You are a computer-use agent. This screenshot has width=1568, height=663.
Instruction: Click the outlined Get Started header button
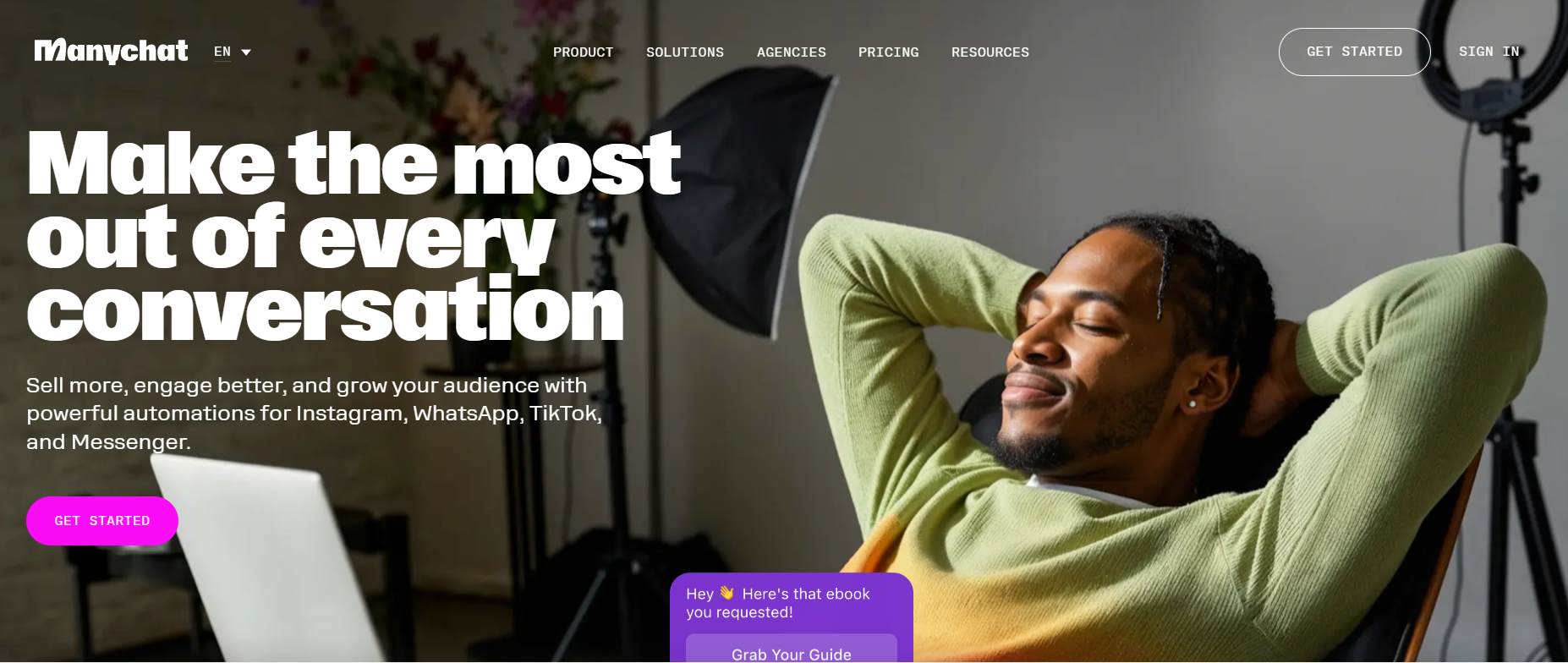coord(1354,52)
